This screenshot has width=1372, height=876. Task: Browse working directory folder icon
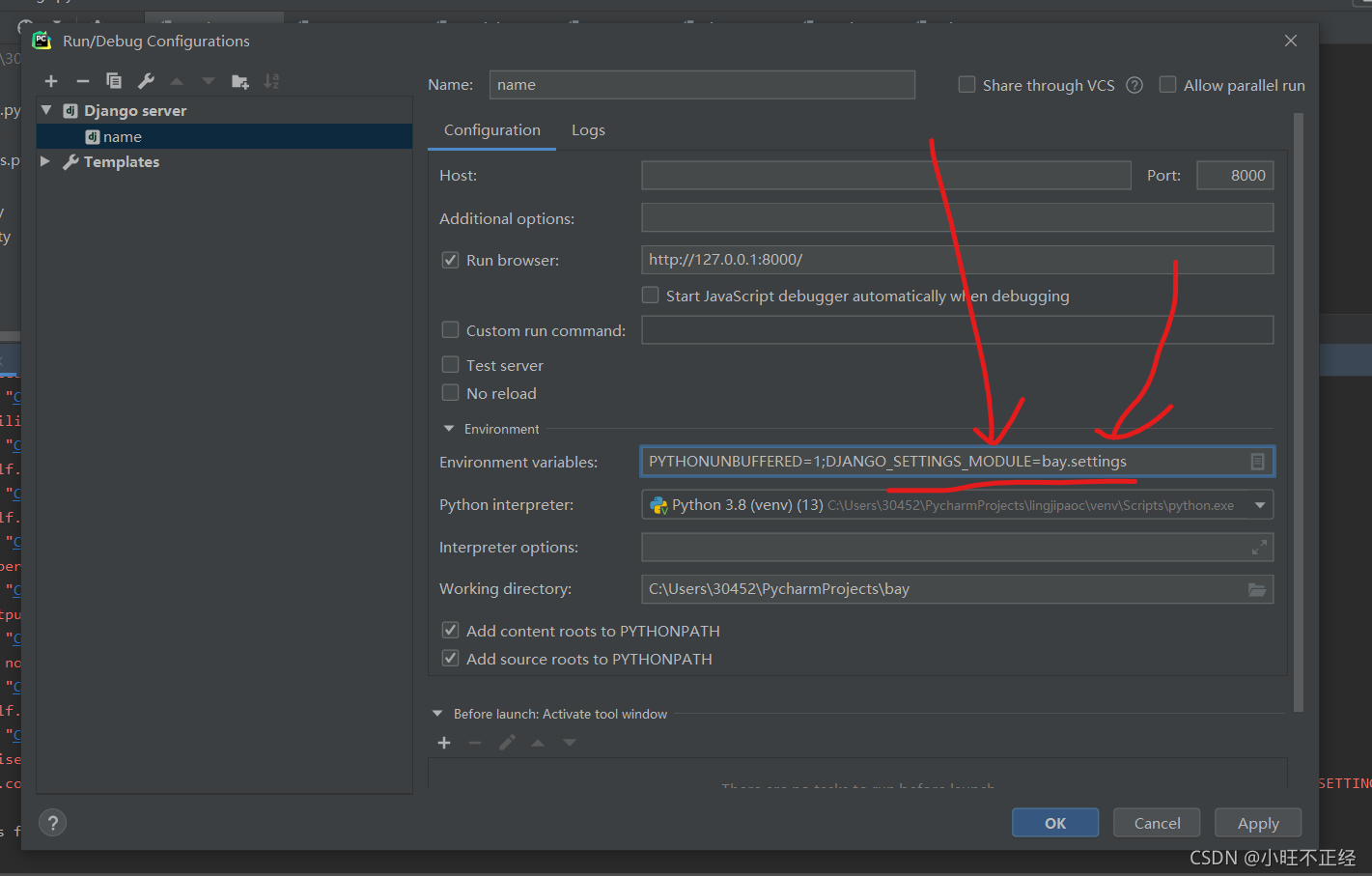pos(1257,589)
